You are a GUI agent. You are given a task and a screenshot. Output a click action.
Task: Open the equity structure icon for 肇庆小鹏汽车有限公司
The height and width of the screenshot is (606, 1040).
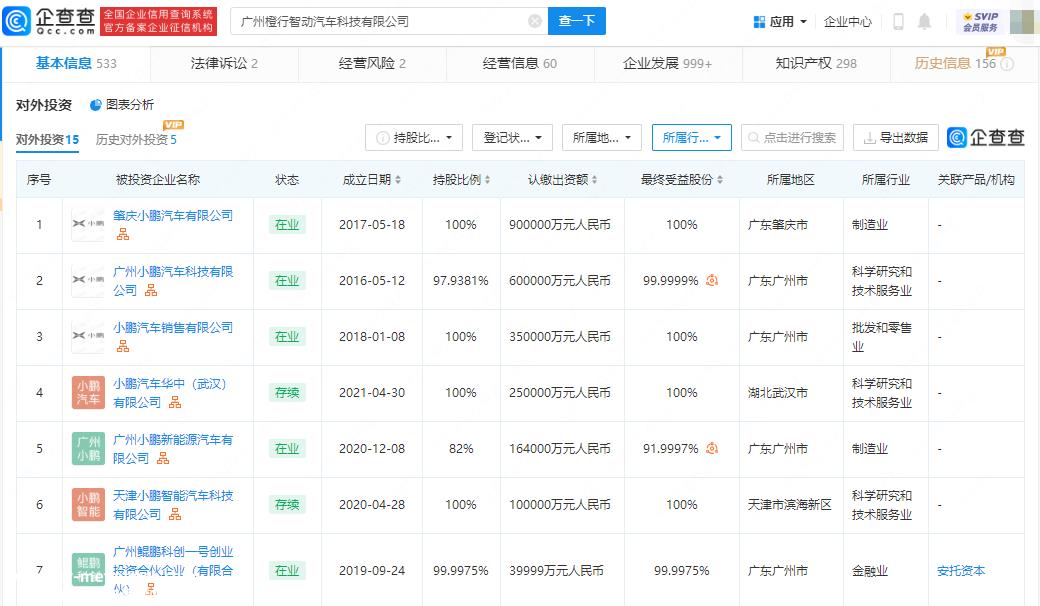click(x=123, y=234)
